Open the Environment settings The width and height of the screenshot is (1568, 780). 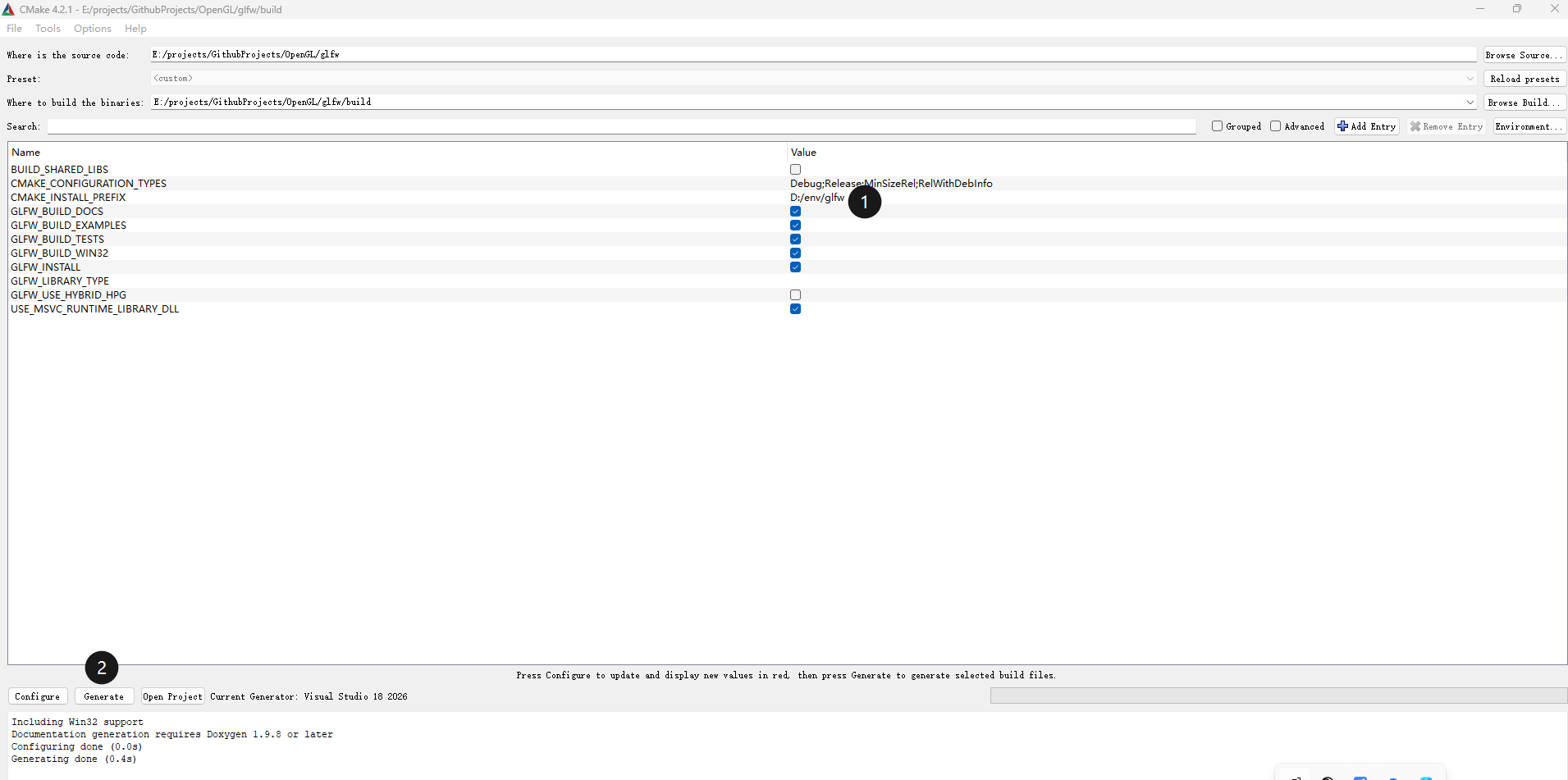coord(1529,126)
